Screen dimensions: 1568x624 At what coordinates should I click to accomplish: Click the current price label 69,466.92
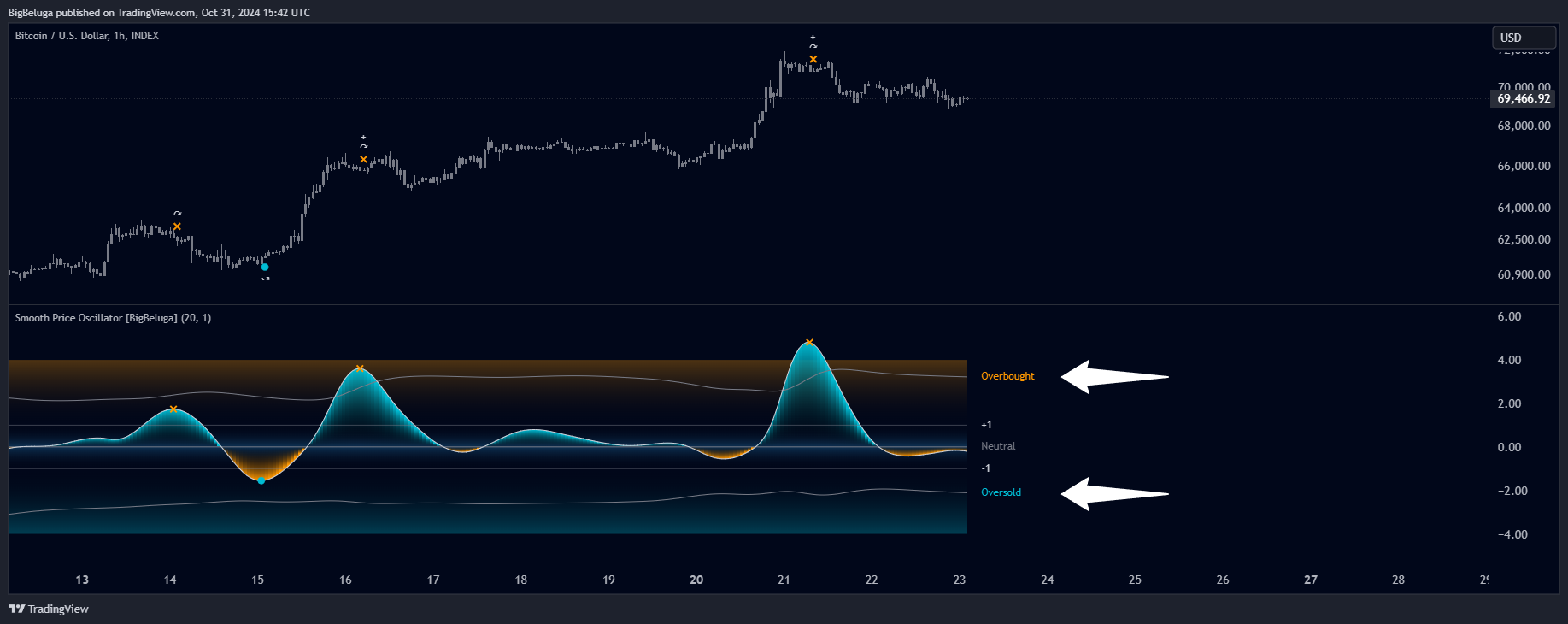click(1524, 99)
